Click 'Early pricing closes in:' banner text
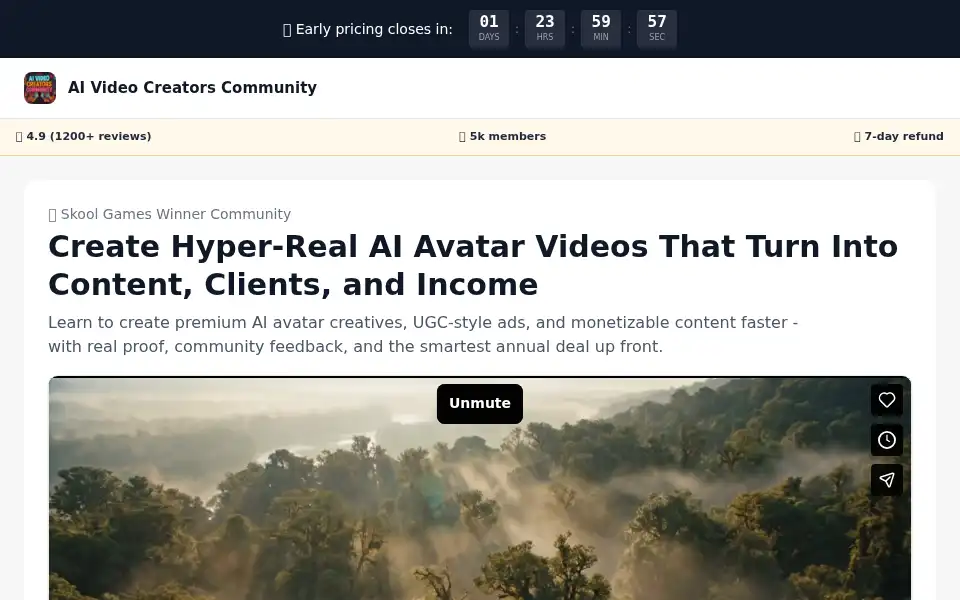The height and width of the screenshot is (600, 960). point(368,29)
